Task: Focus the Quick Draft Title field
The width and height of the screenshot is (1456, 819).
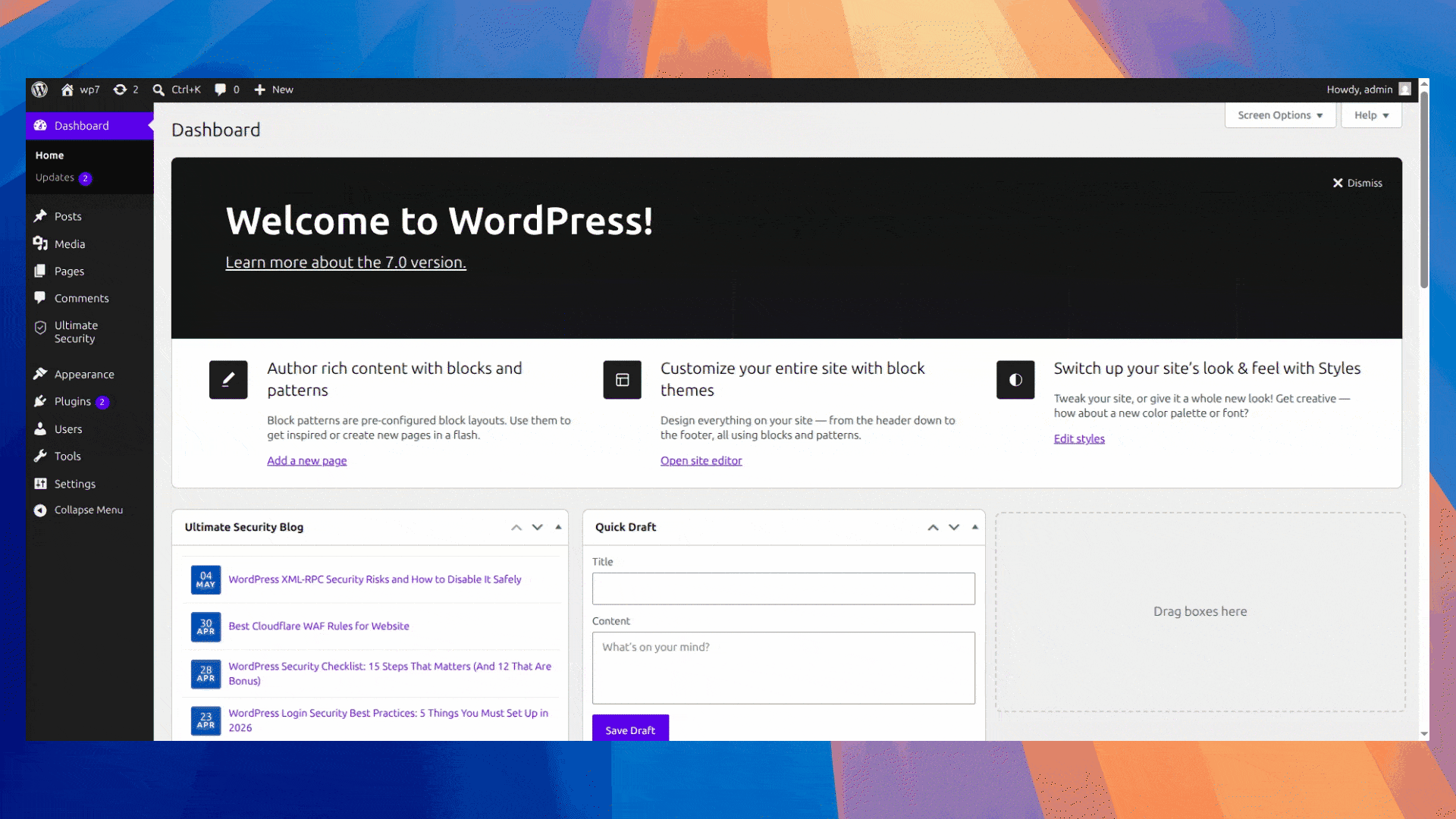Action: (783, 588)
